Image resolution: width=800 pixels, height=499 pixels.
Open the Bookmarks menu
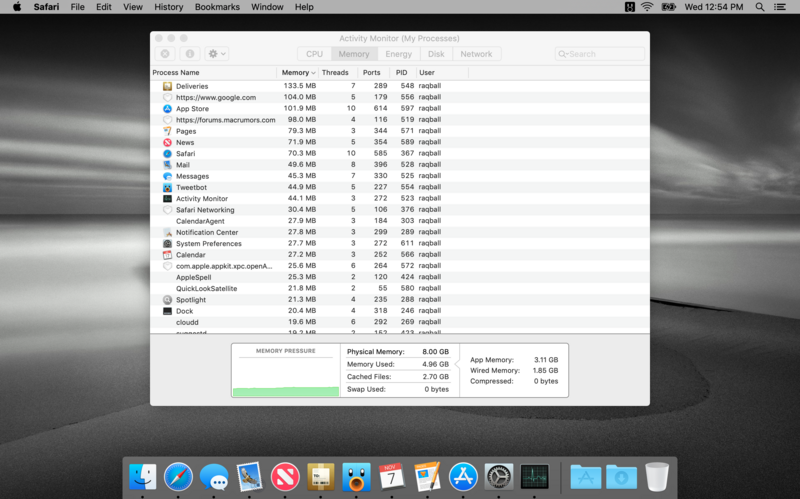click(217, 7)
